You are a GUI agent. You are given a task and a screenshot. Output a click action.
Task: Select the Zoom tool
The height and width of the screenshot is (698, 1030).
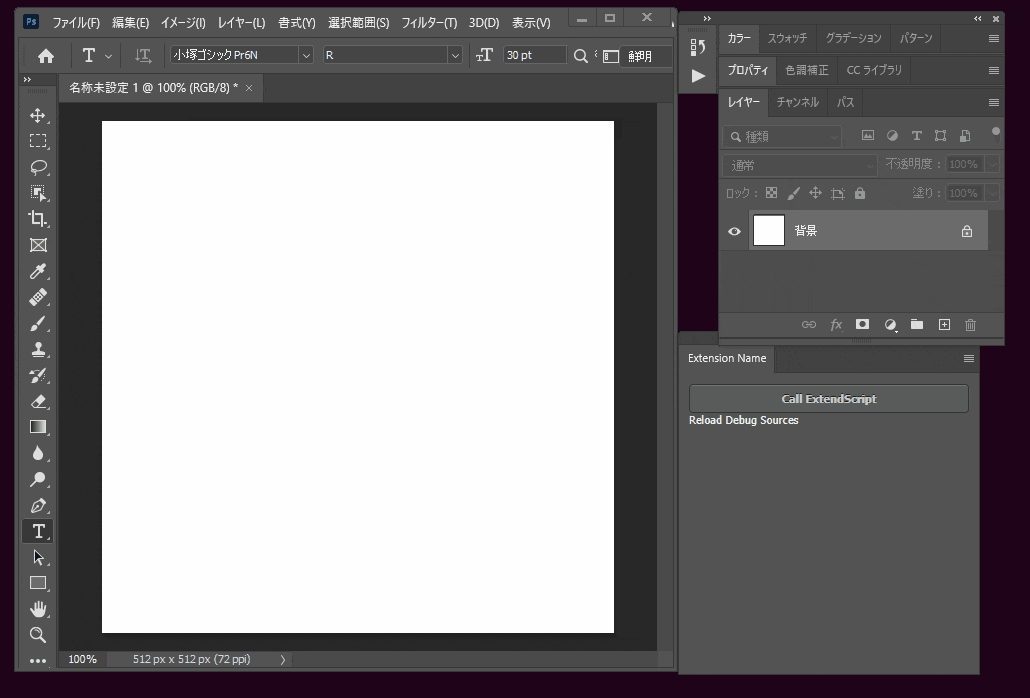(x=38, y=635)
